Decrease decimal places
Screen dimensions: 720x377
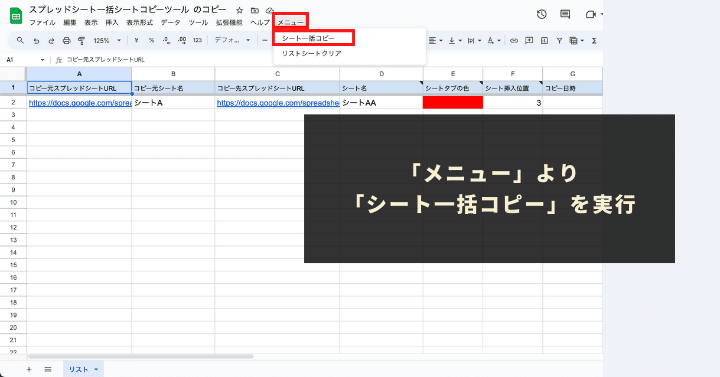(166, 40)
